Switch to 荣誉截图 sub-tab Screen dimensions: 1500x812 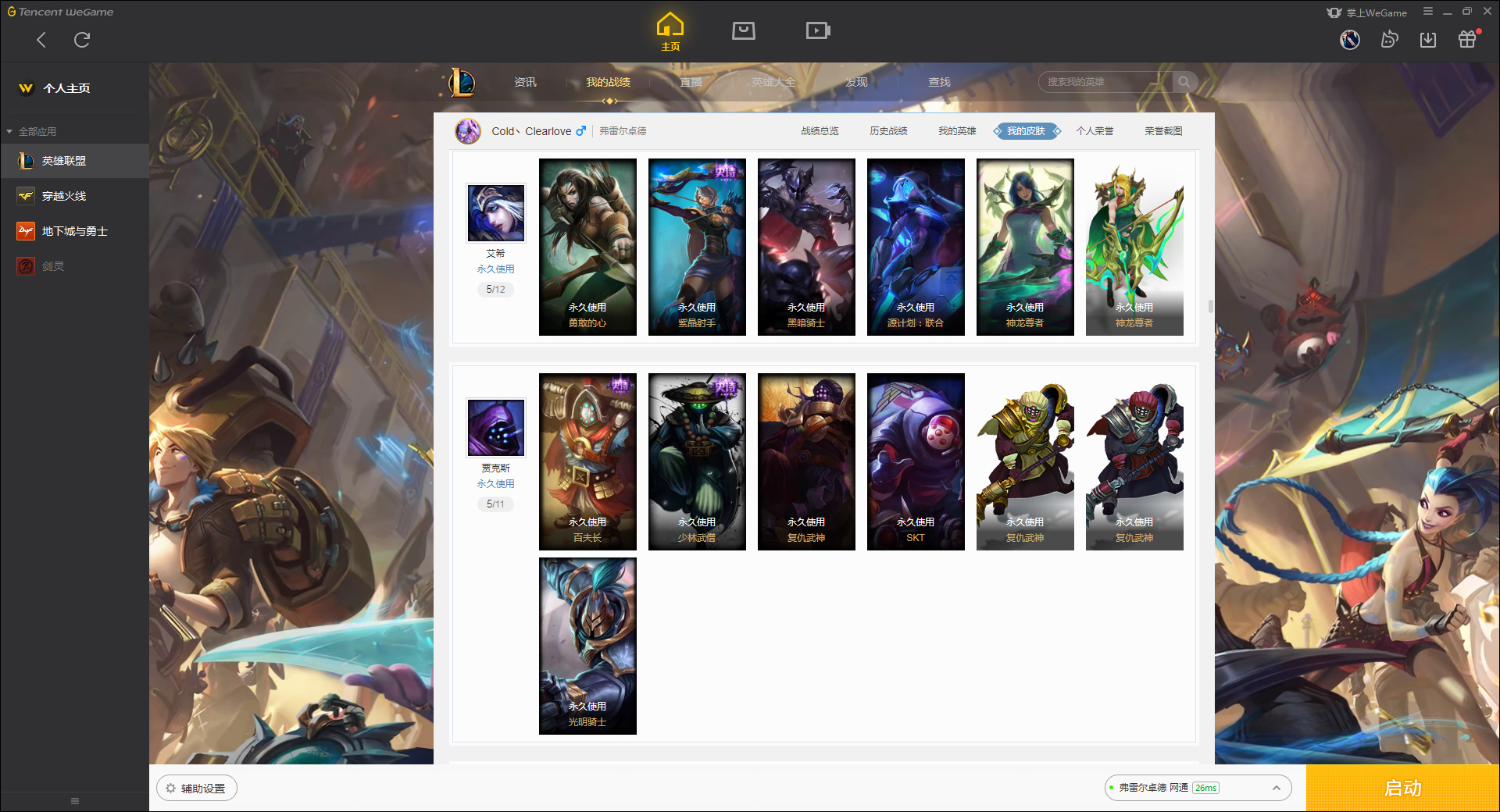[x=1163, y=131]
